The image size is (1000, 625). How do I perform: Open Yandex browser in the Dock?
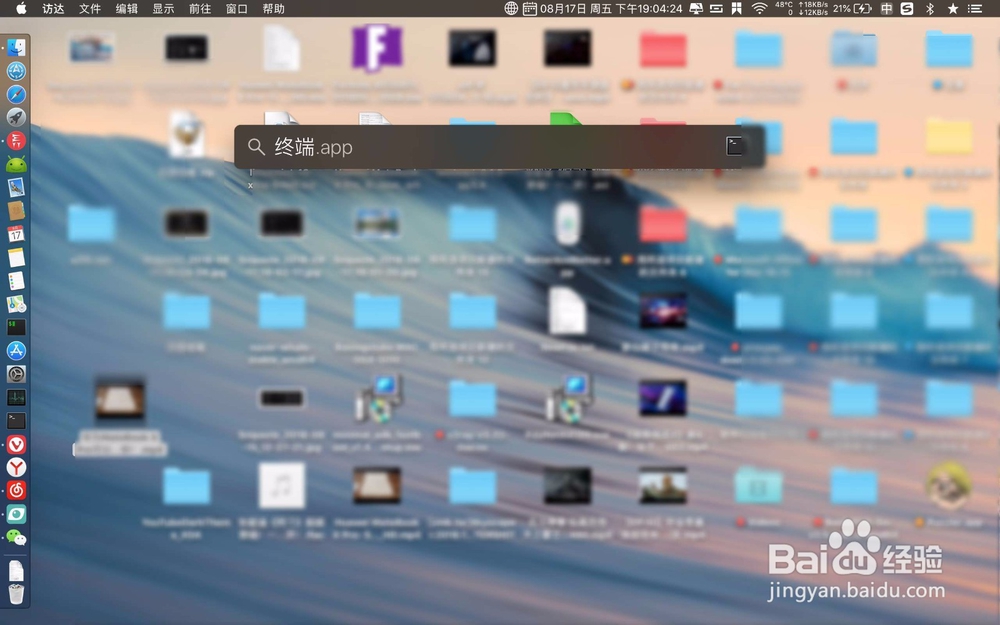[16, 467]
